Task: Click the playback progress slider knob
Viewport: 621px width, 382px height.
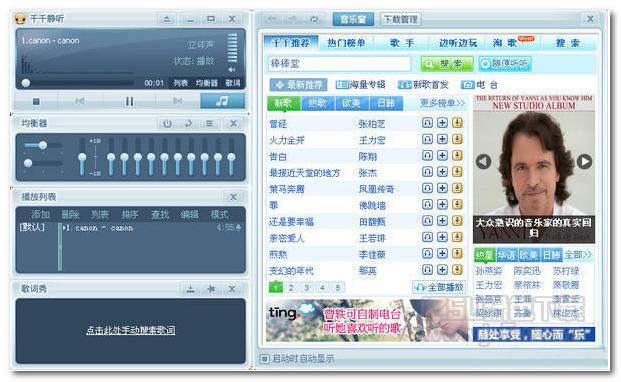Action: tap(26, 83)
